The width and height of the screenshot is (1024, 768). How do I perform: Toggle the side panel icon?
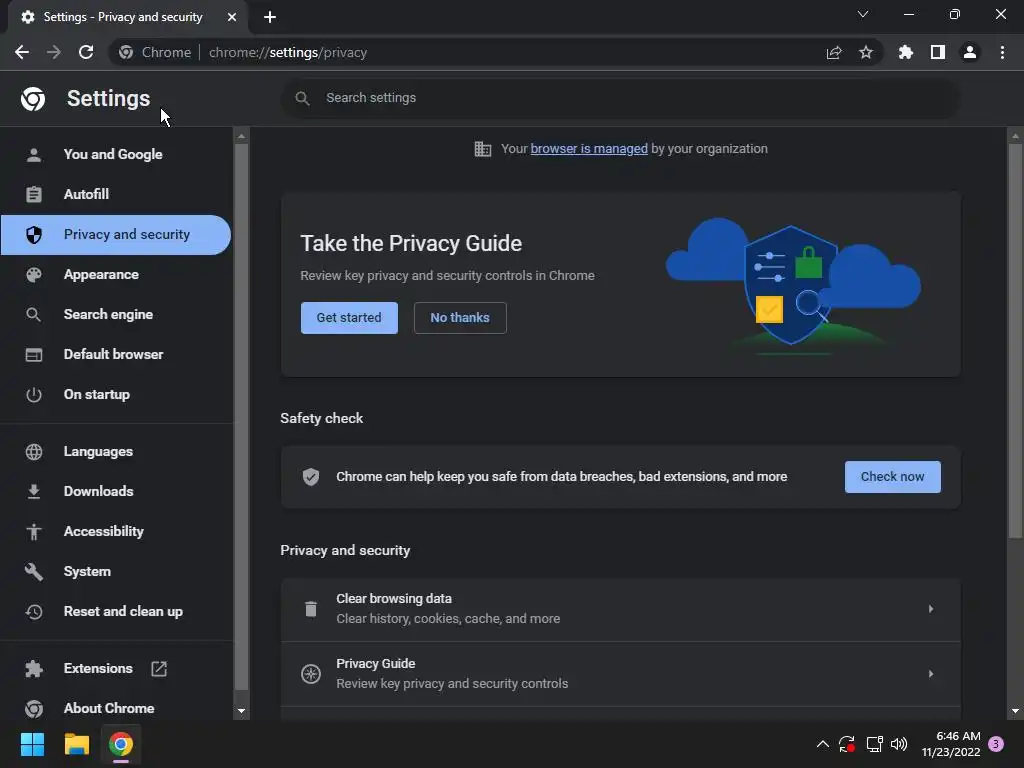[938, 52]
